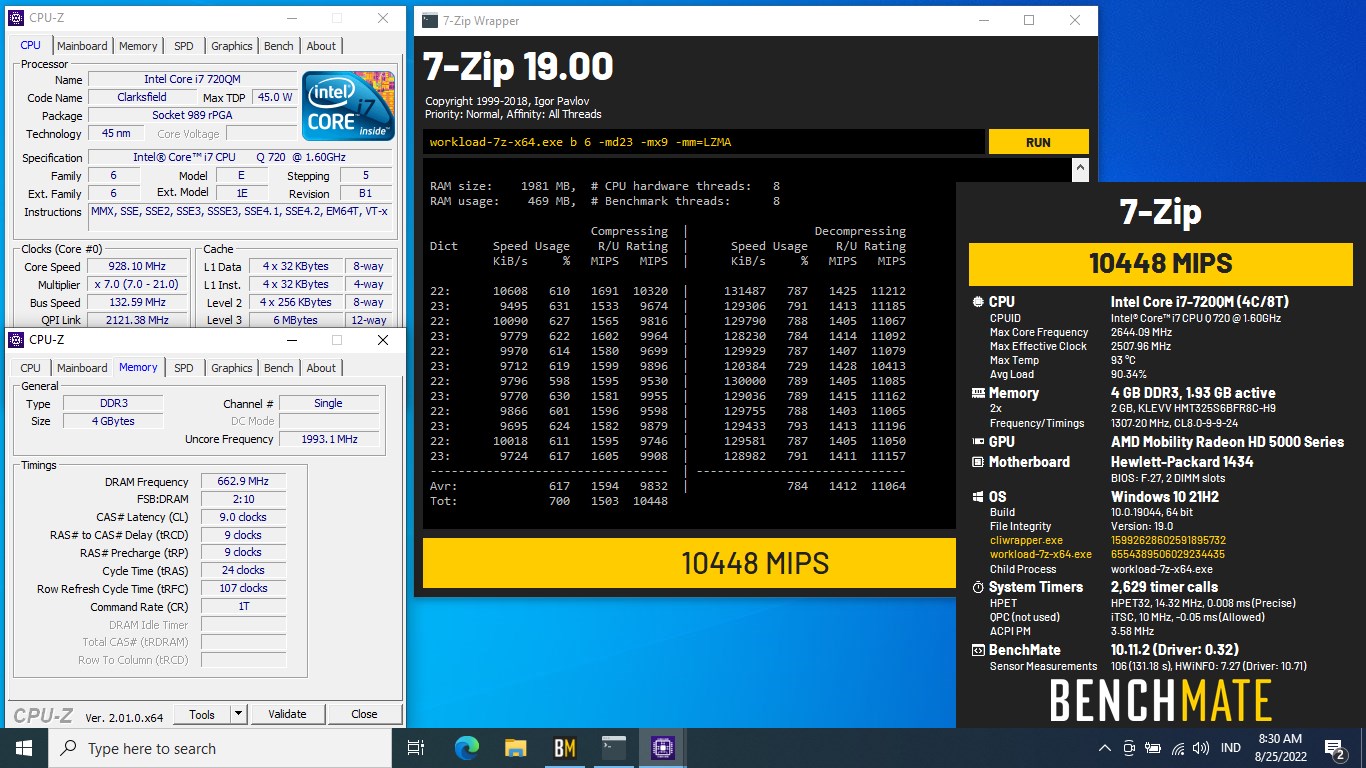The width and height of the screenshot is (1366, 768).
Task: Click the IND language indicator
Action: 1231,748
